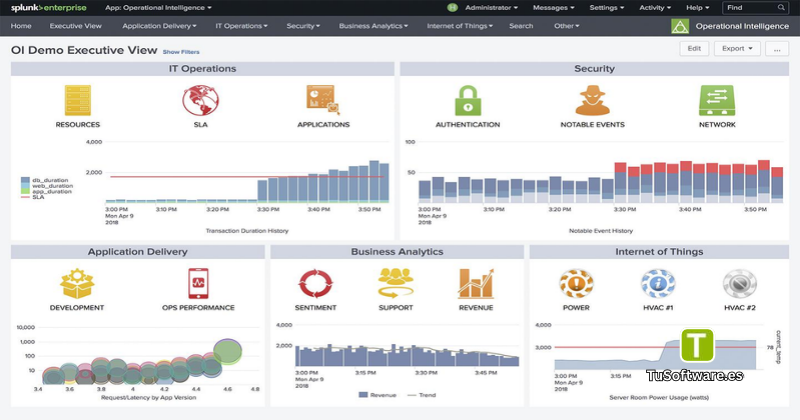Image resolution: width=800 pixels, height=420 pixels.
Task: Click the Application Delivery panel header
Action: point(138,252)
